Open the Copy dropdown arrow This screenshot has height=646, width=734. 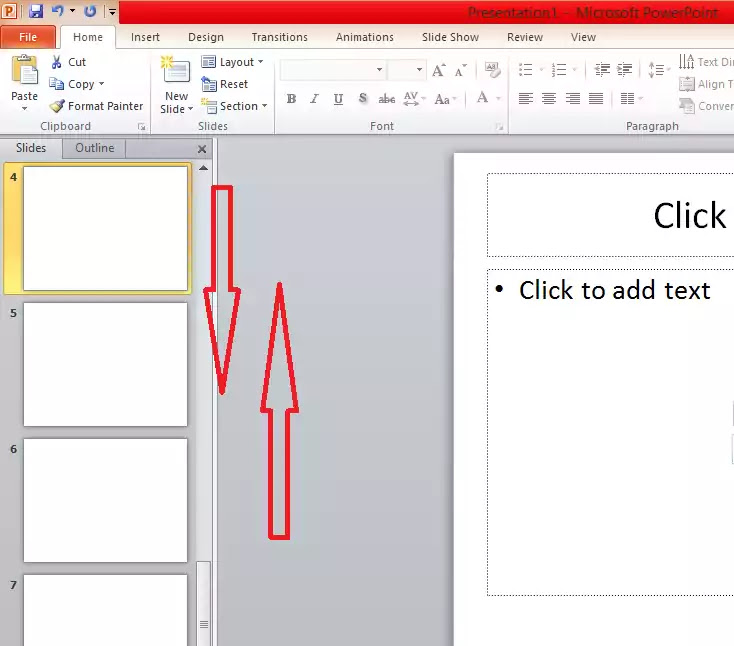pyautogui.click(x=101, y=84)
